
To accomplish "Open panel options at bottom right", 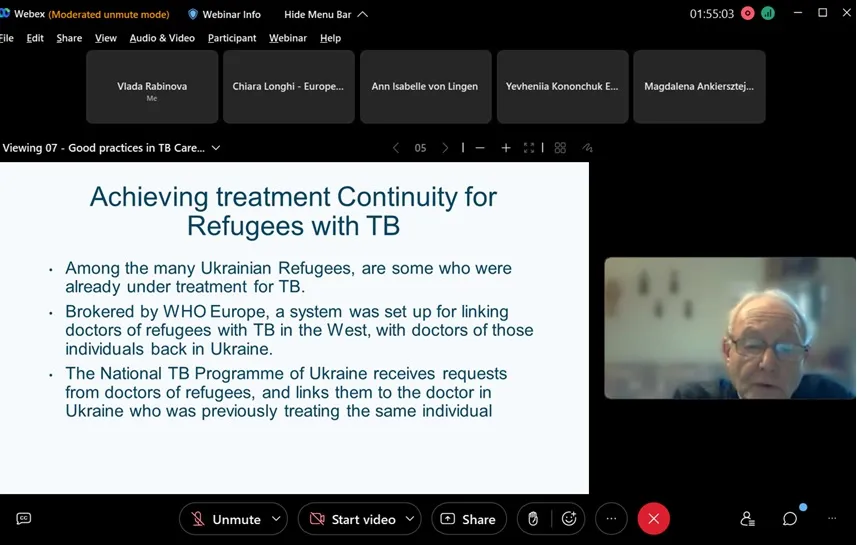I will [x=832, y=518].
